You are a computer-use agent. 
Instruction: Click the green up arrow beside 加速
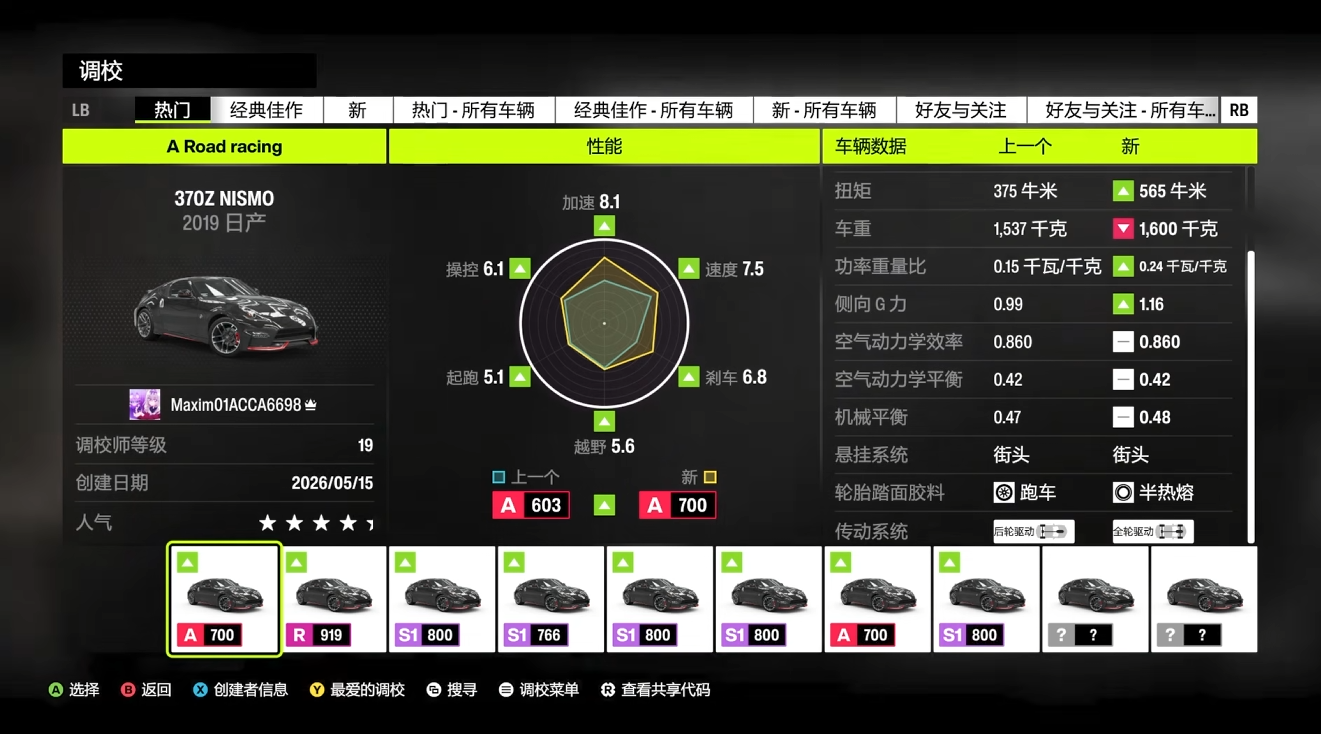coord(604,227)
